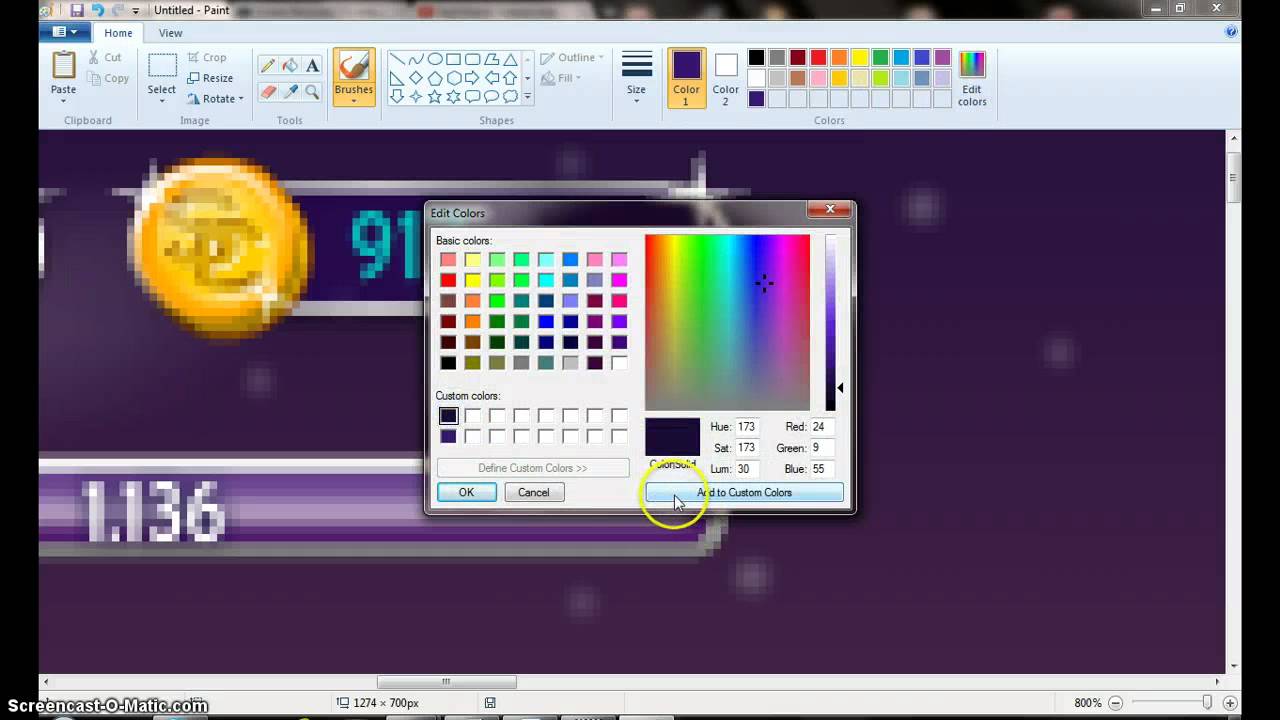Click inside the color spectrum field
This screenshot has height=720, width=1280.
pos(727,322)
